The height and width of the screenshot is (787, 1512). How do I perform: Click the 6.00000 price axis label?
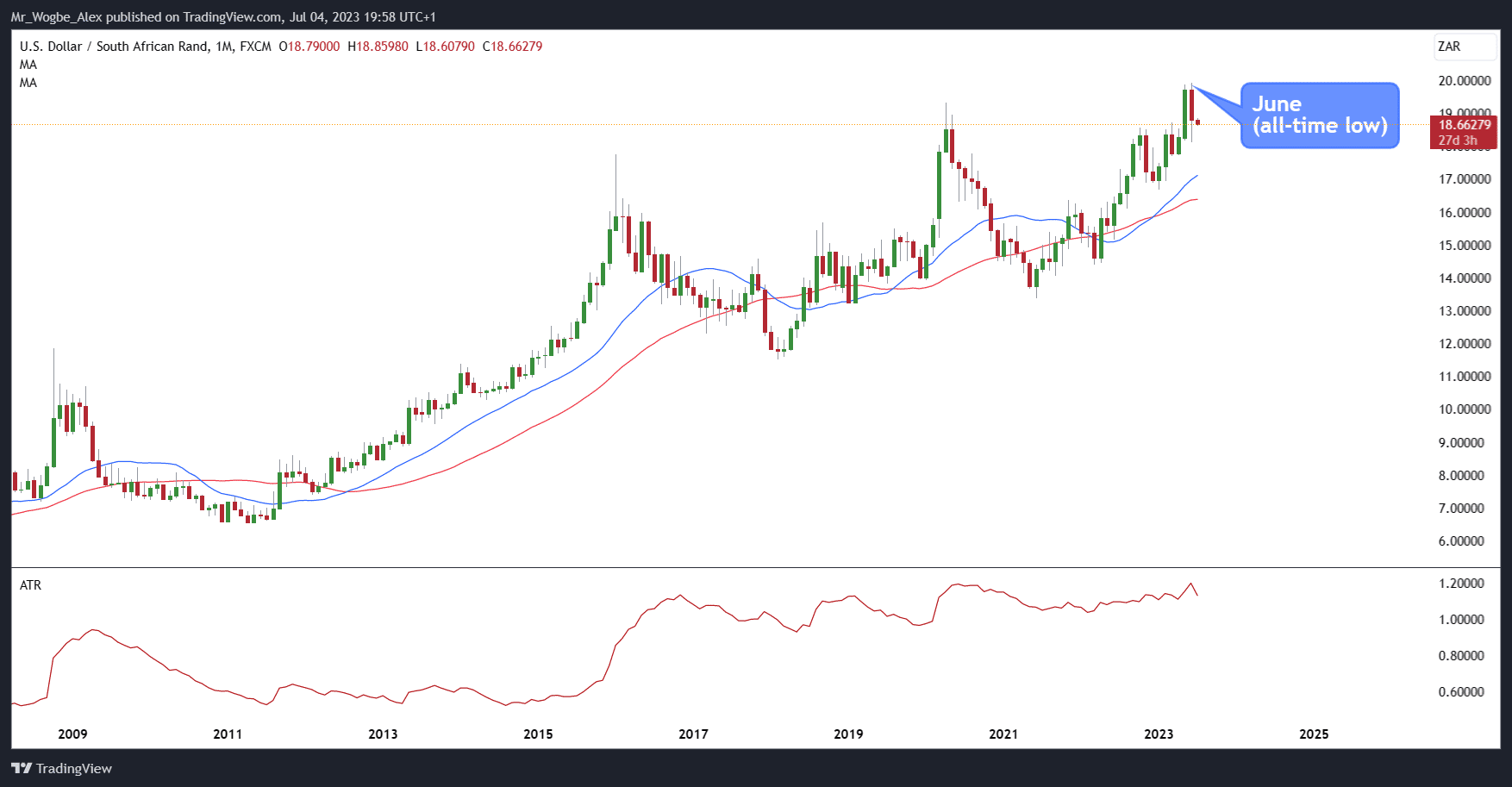[x=1461, y=540]
